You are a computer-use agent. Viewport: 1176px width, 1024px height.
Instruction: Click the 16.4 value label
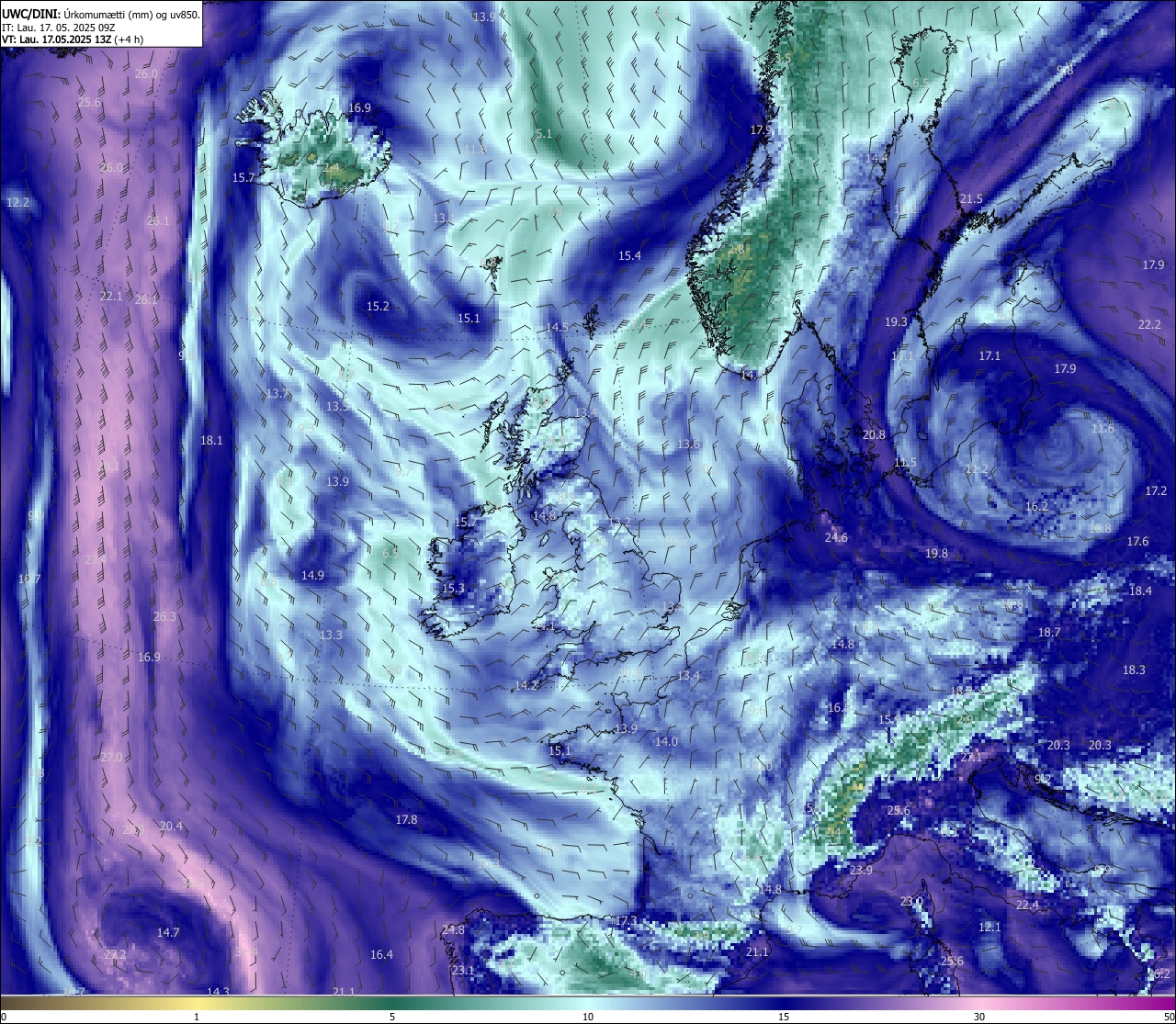coord(381,954)
